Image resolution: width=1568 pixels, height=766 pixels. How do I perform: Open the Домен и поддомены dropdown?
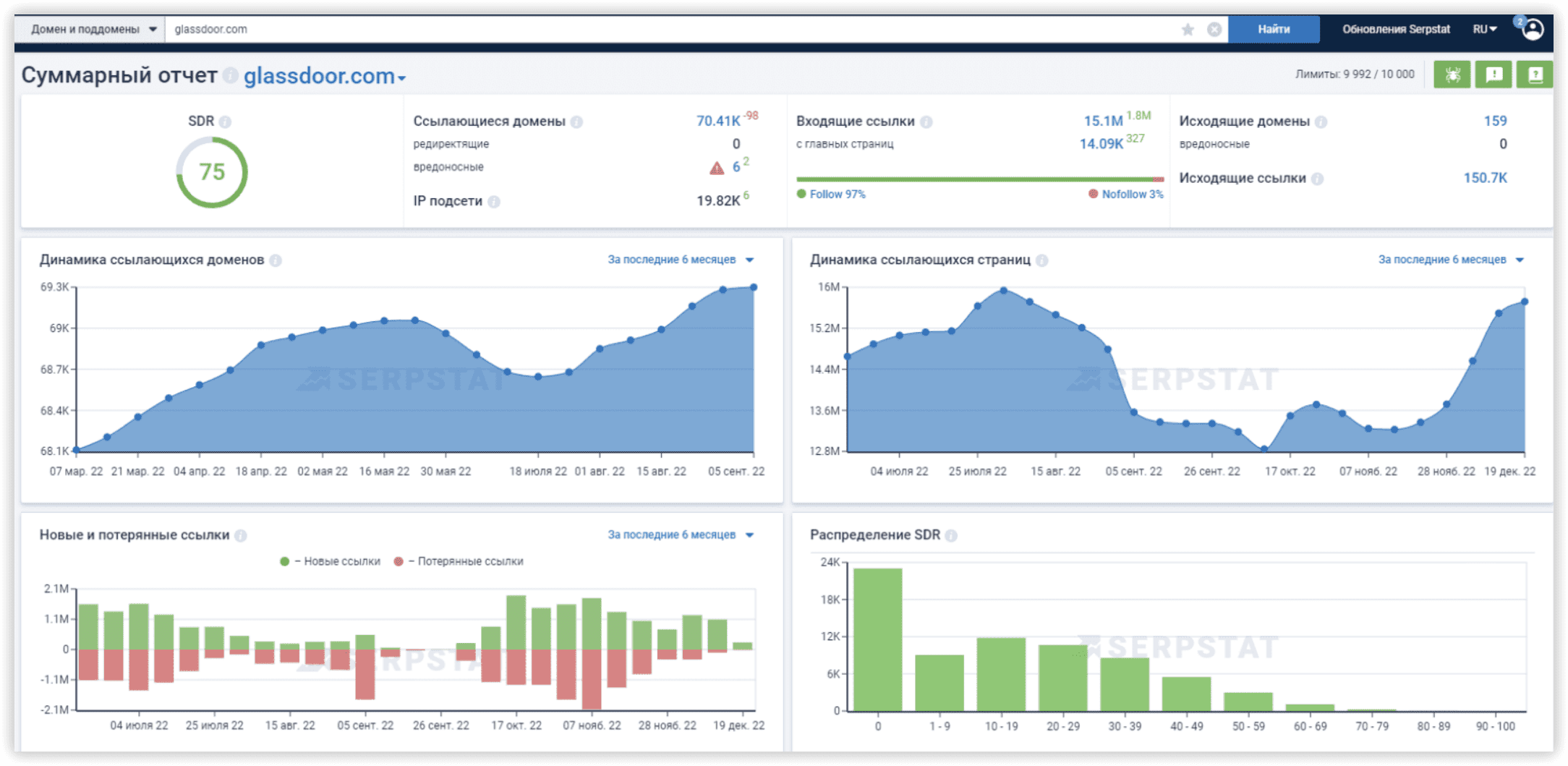point(93,30)
